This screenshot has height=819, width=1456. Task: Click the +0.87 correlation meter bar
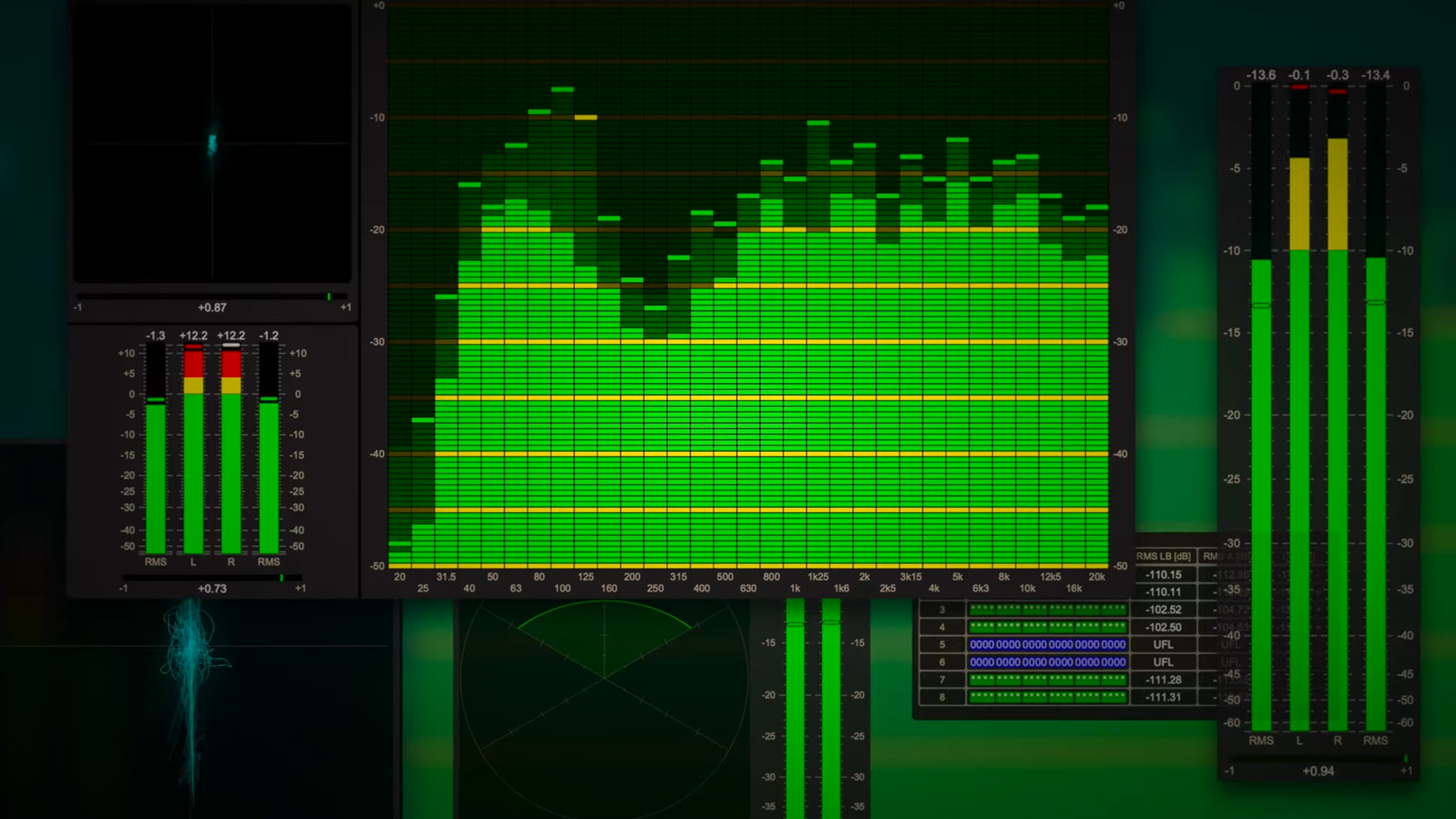click(x=212, y=297)
